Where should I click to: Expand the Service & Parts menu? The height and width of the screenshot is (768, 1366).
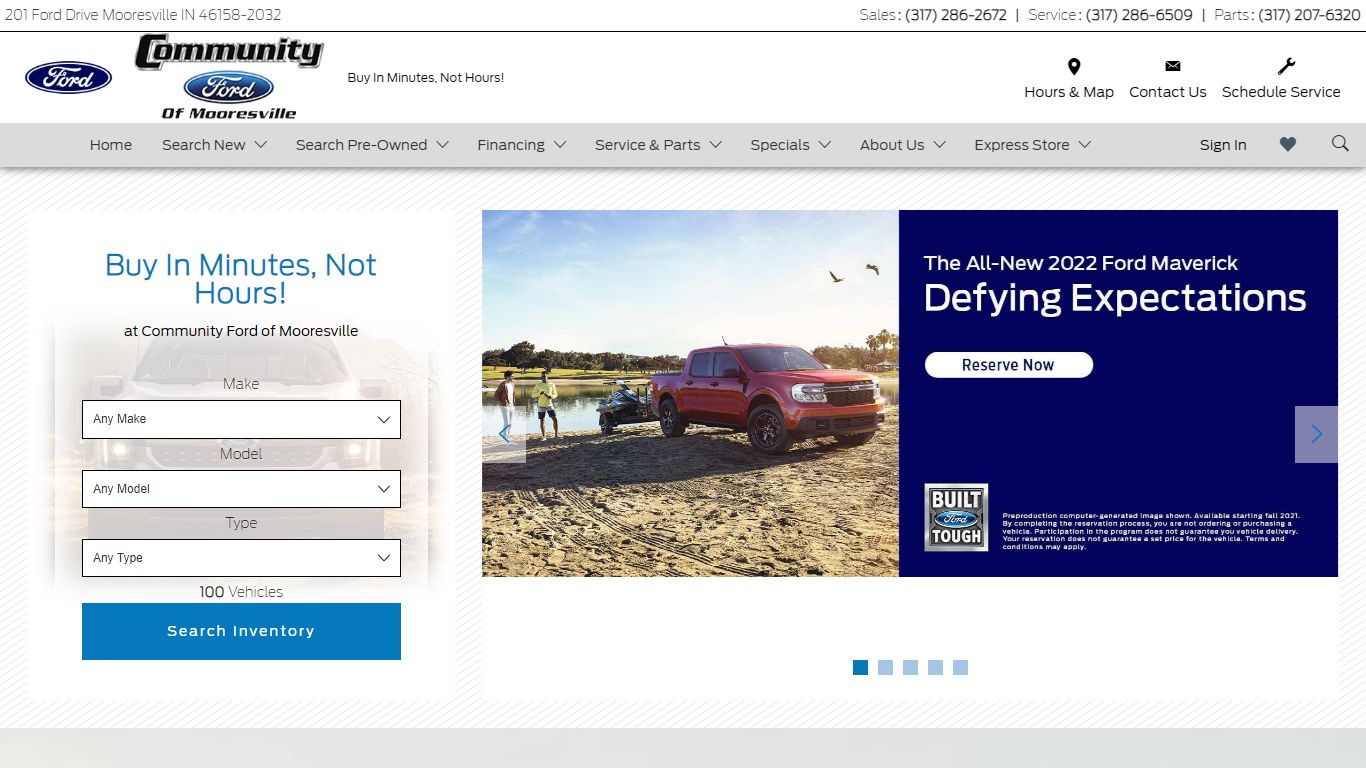[658, 145]
